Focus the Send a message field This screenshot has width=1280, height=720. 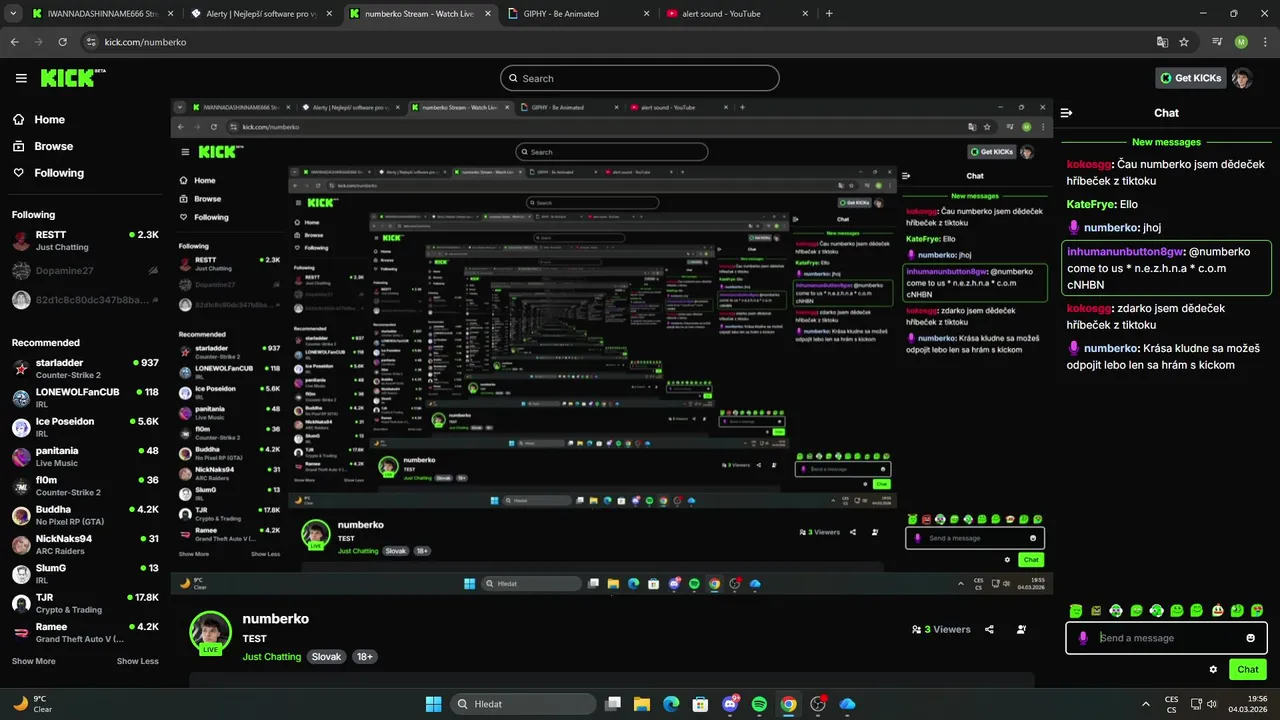pyautogui.click(x=1166, y=638)
